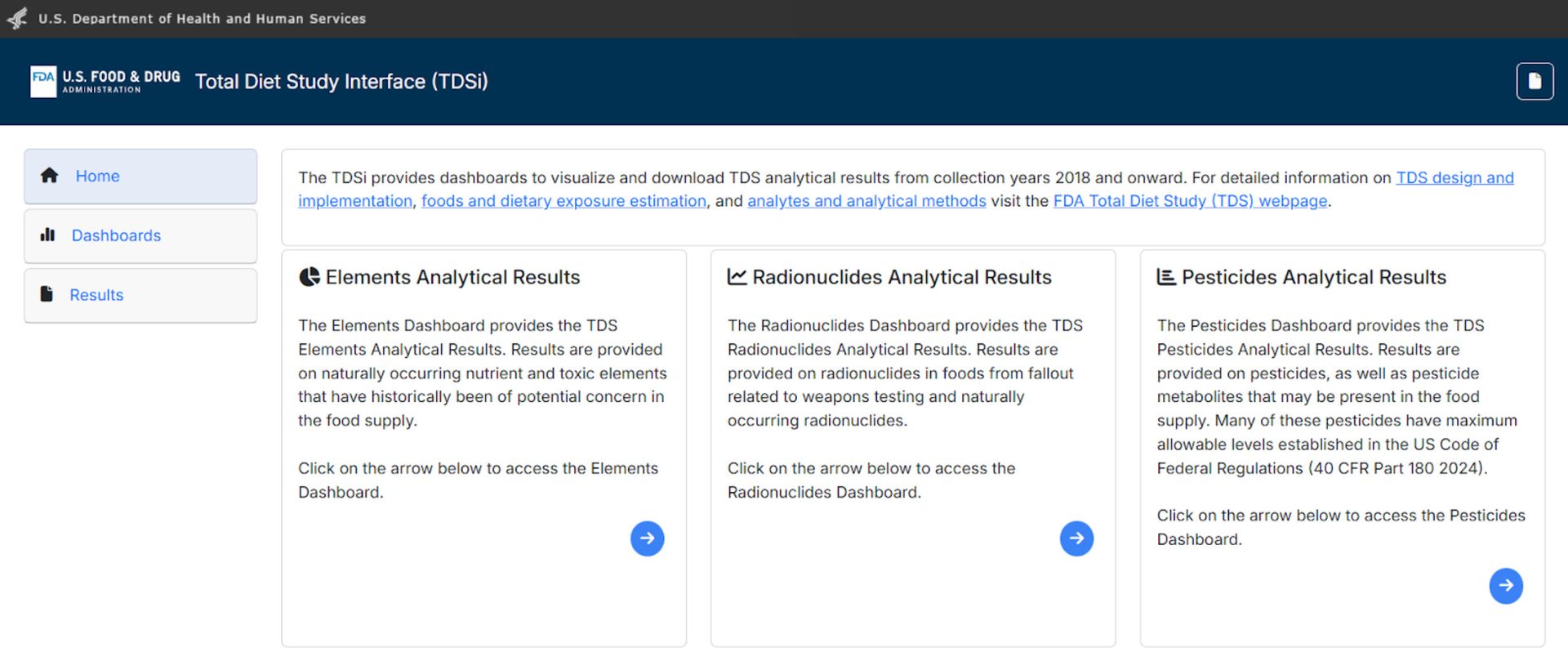
Task: Click the Elements Analytical Results heading
Action: [452, 277]
